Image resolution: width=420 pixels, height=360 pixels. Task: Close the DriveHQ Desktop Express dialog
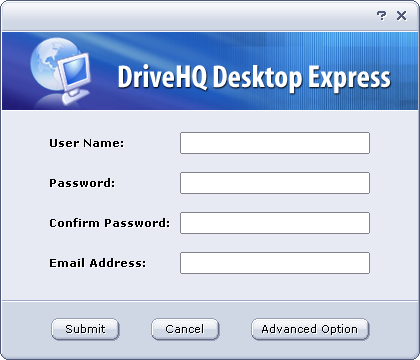[401, 16]
